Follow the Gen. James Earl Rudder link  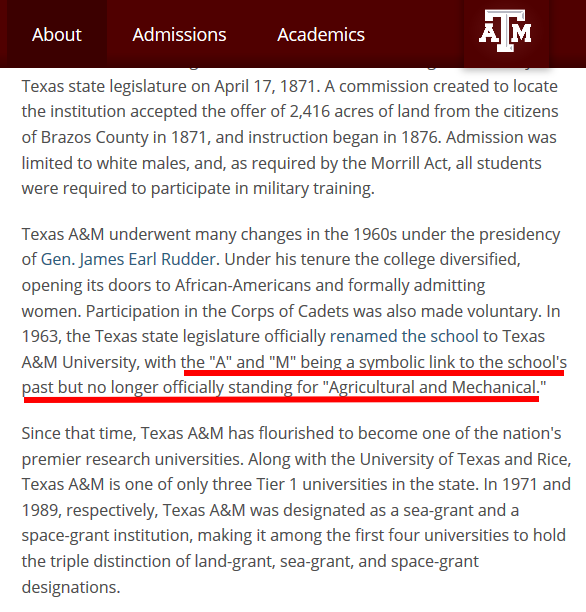point(128,259)
